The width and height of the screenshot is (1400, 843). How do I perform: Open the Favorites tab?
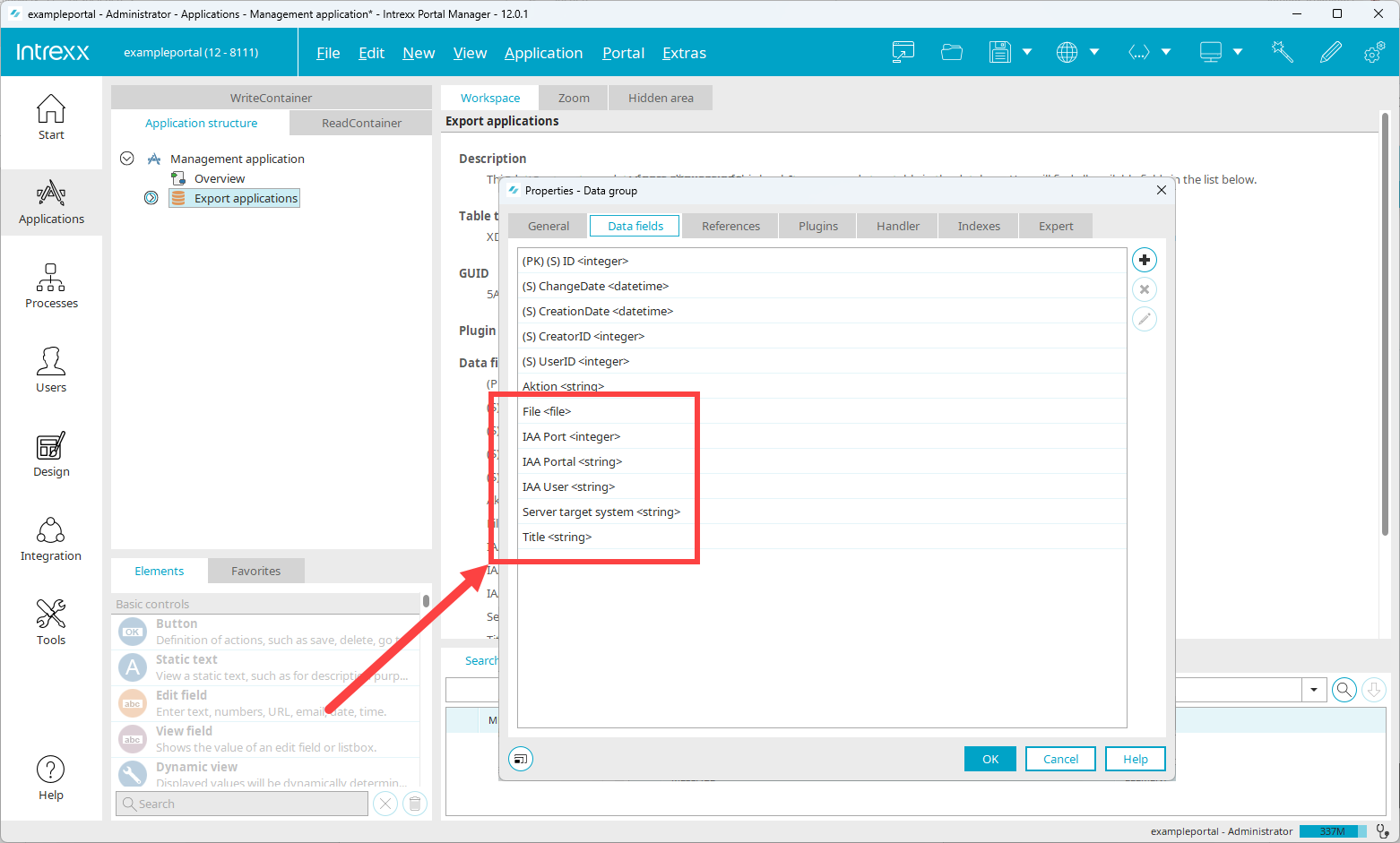256,571
